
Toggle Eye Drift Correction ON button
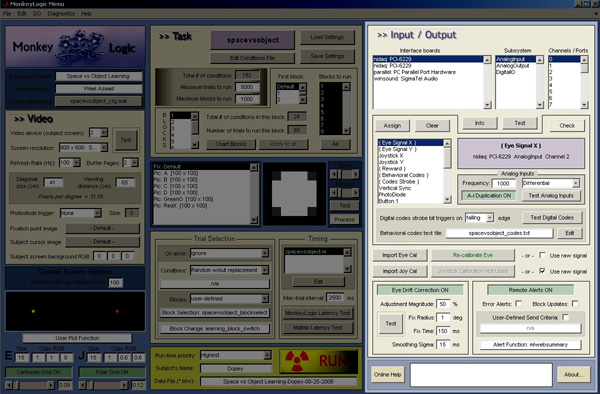(420, 290)
